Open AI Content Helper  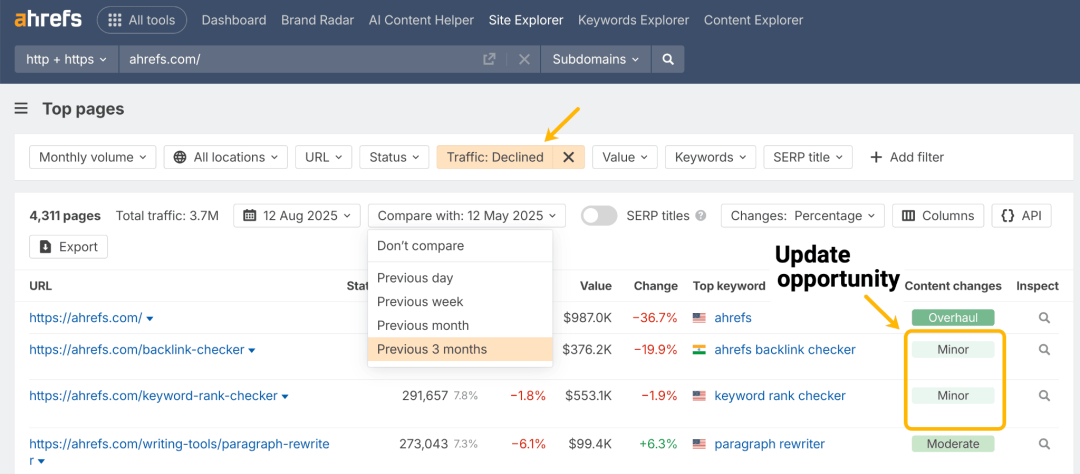click(x=422, y=20)
